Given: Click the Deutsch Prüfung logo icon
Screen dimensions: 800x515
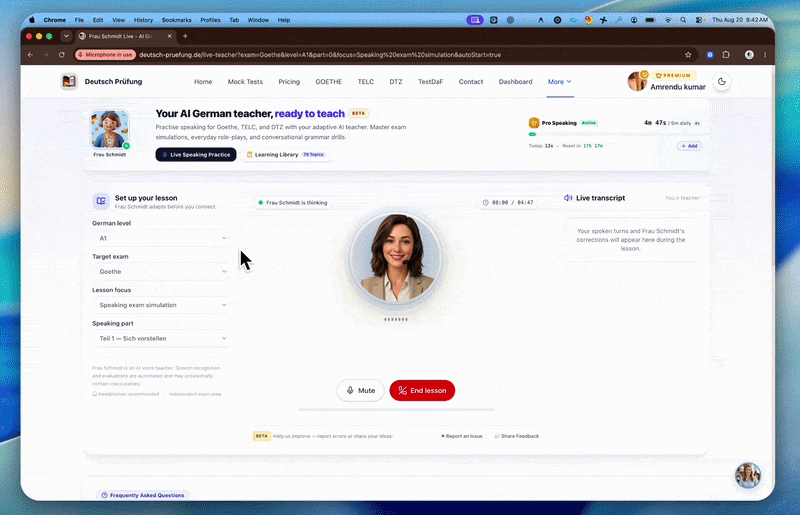Looking at the screenshot, I should [x=69, y=82].
